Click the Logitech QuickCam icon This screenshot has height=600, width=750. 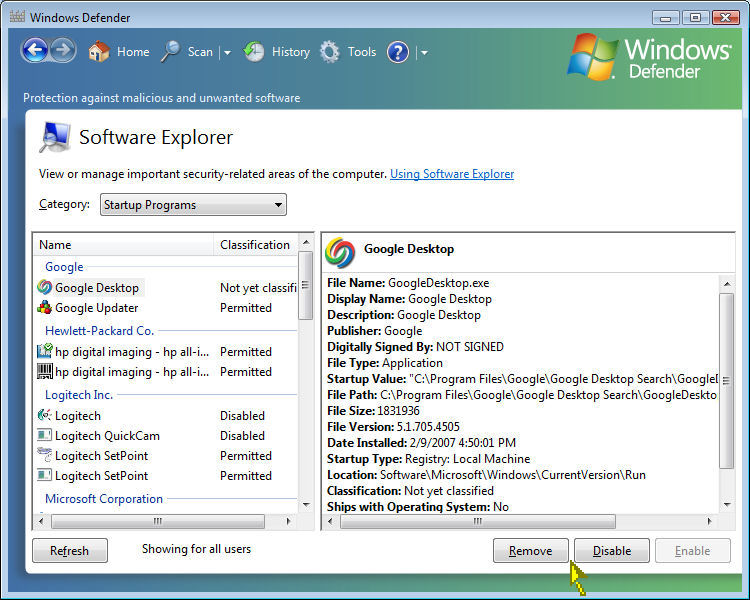[44, 435]
